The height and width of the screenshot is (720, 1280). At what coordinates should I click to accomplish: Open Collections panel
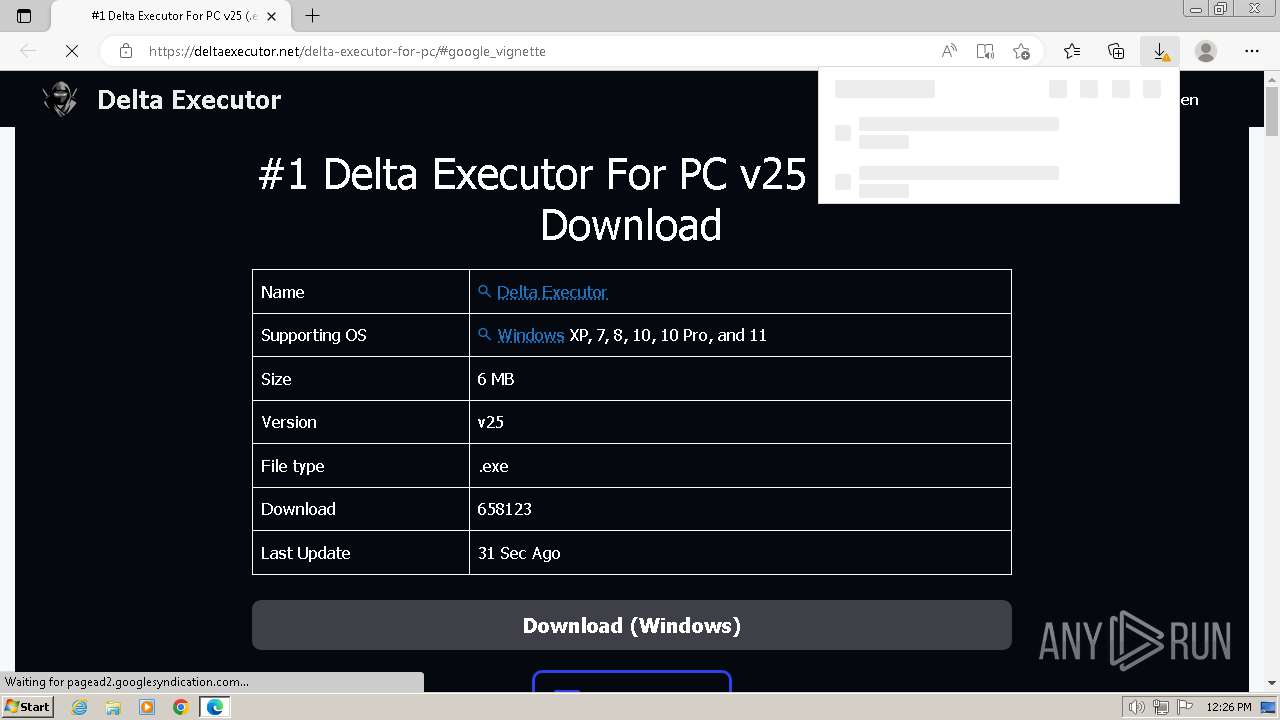click(1116, 51)
